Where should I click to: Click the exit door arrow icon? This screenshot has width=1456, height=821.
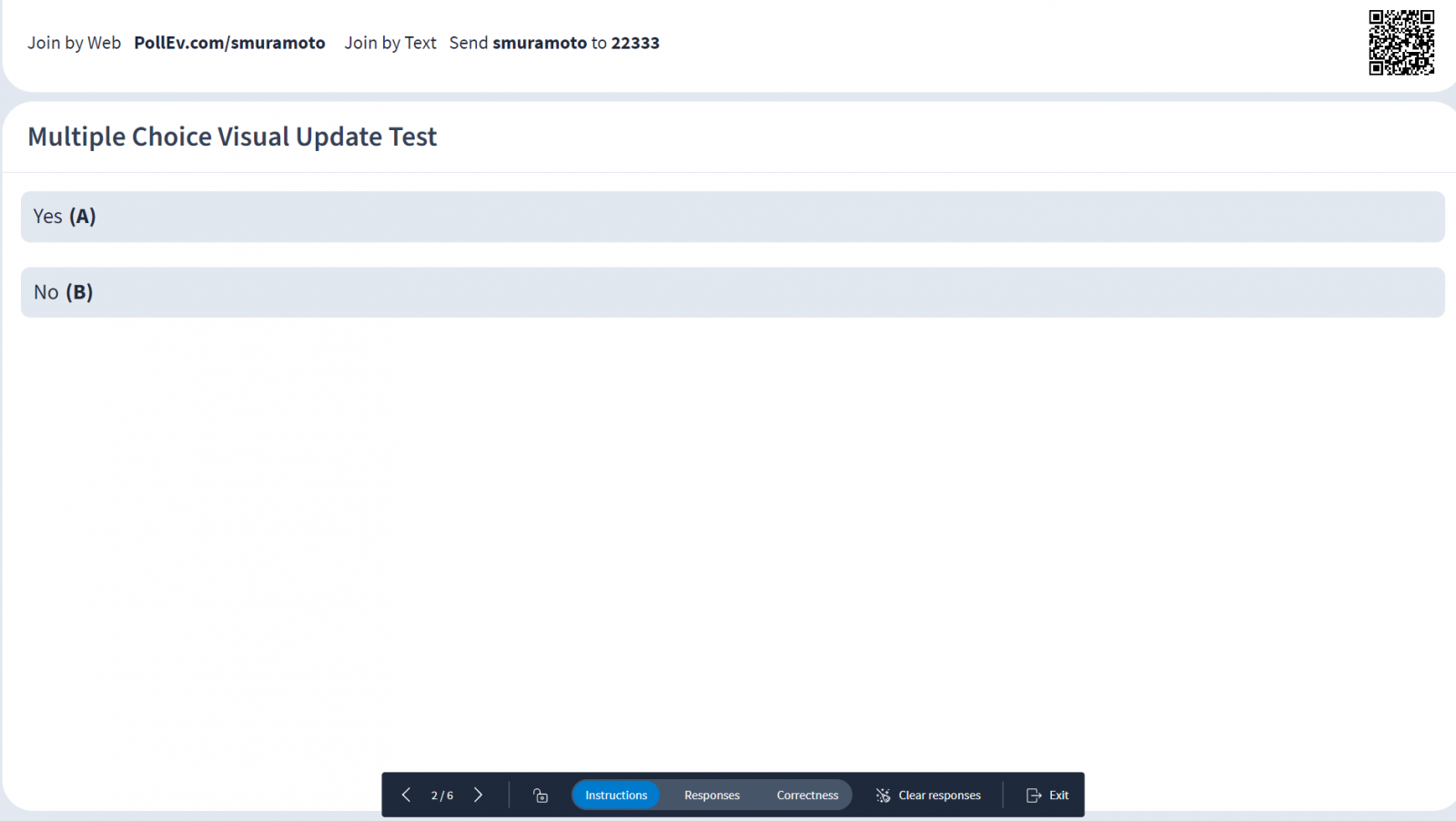pyautogui.click(x=1033, y=795)
